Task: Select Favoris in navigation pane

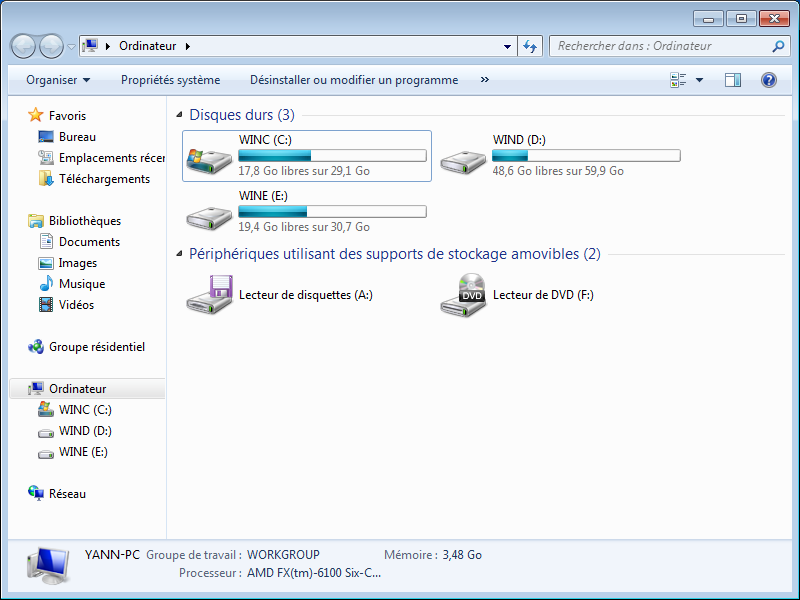Action: point(67,116)
